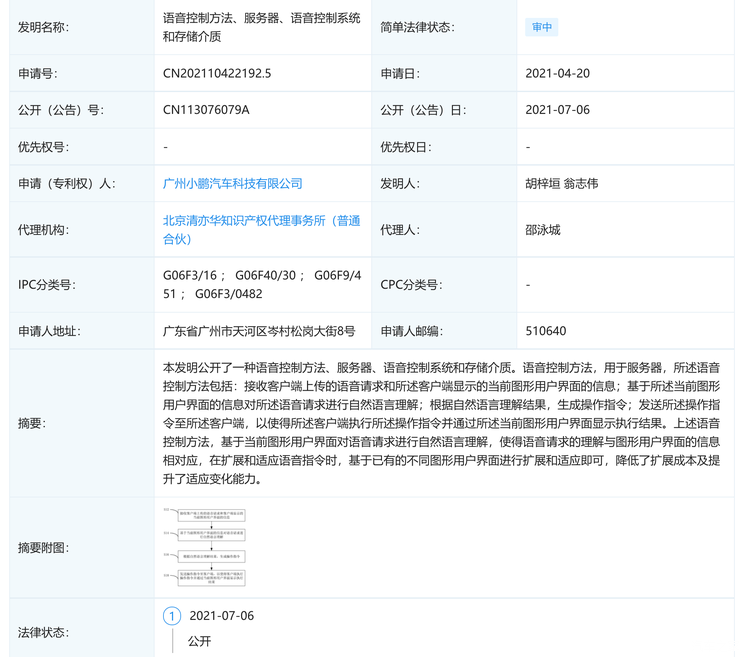Click publication number CN113076079A
The width and height of the screenshot is (744, 657).
(206, 110)
